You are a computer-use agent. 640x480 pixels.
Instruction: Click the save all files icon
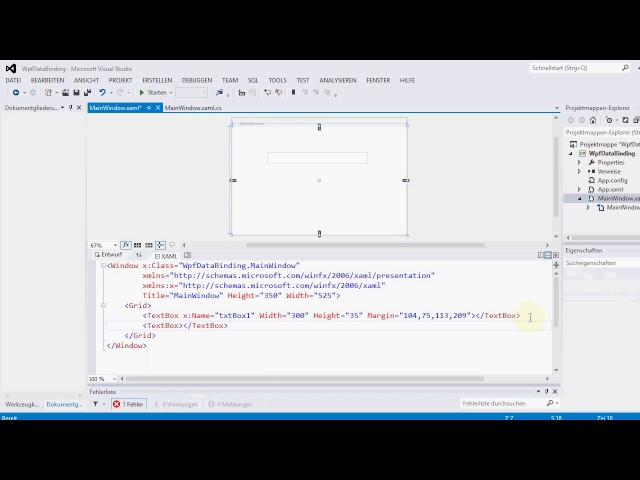click(87, 93)
